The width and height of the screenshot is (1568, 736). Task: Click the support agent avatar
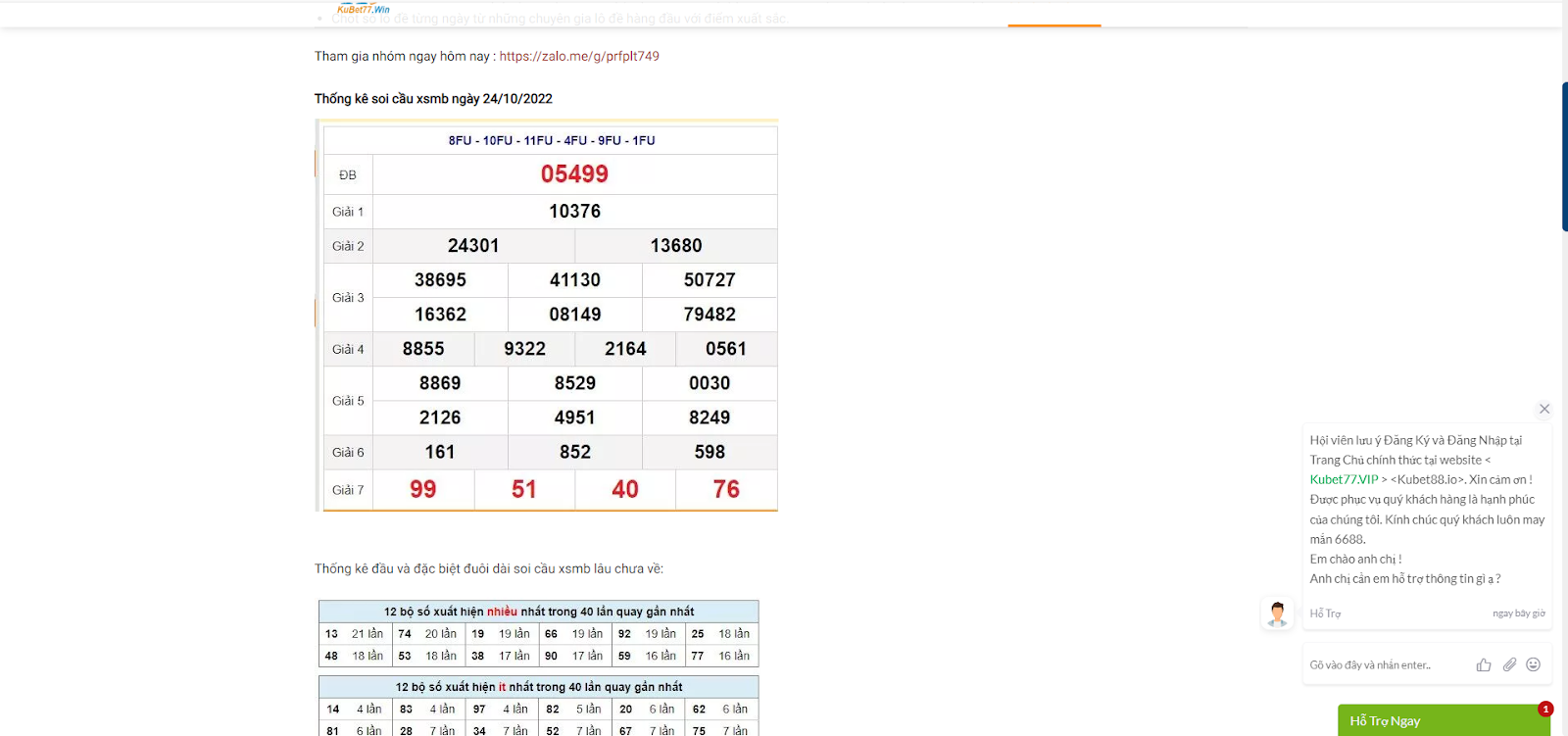(1277, 614)
